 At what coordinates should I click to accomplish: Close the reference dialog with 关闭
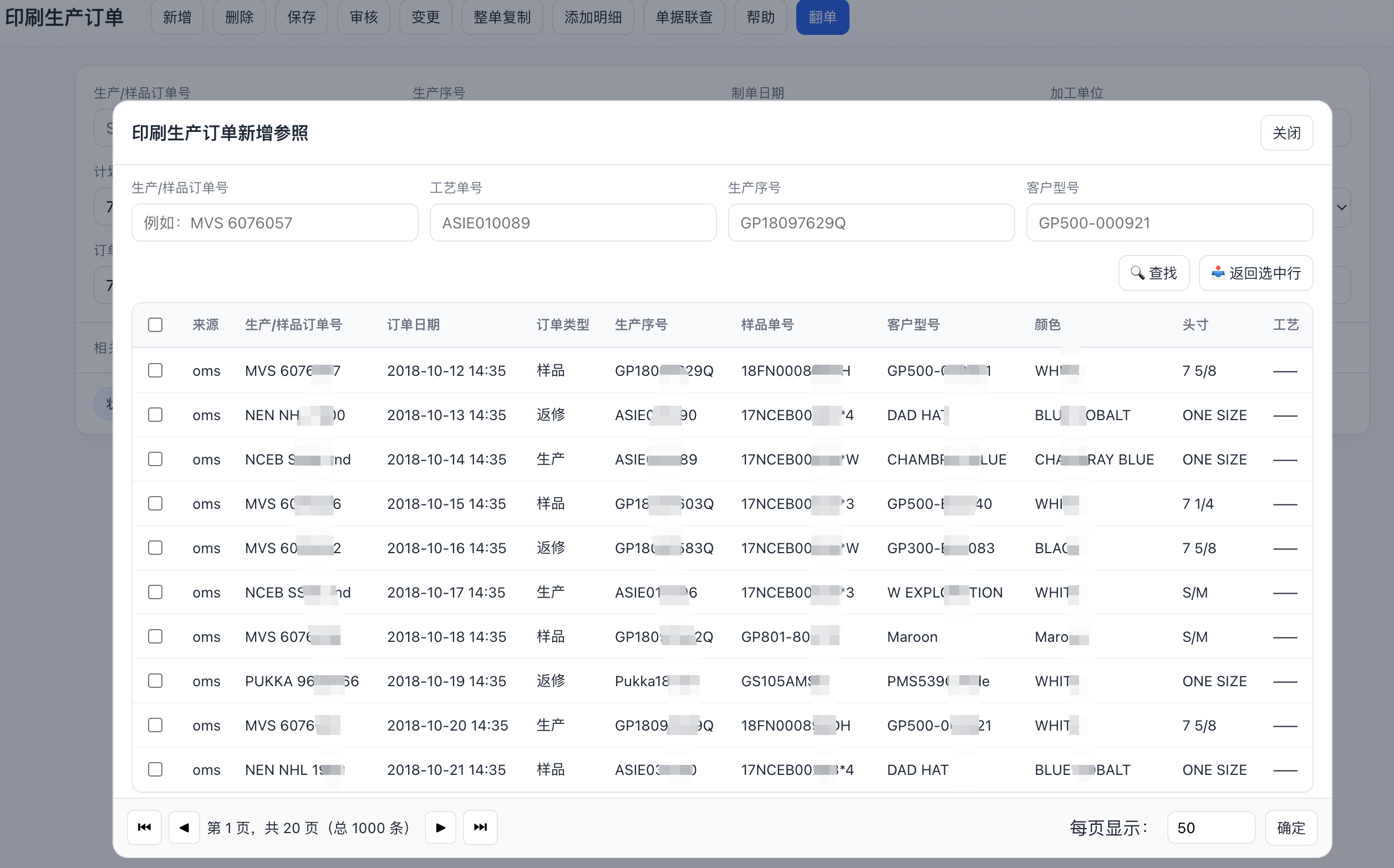pos(1286,133)
